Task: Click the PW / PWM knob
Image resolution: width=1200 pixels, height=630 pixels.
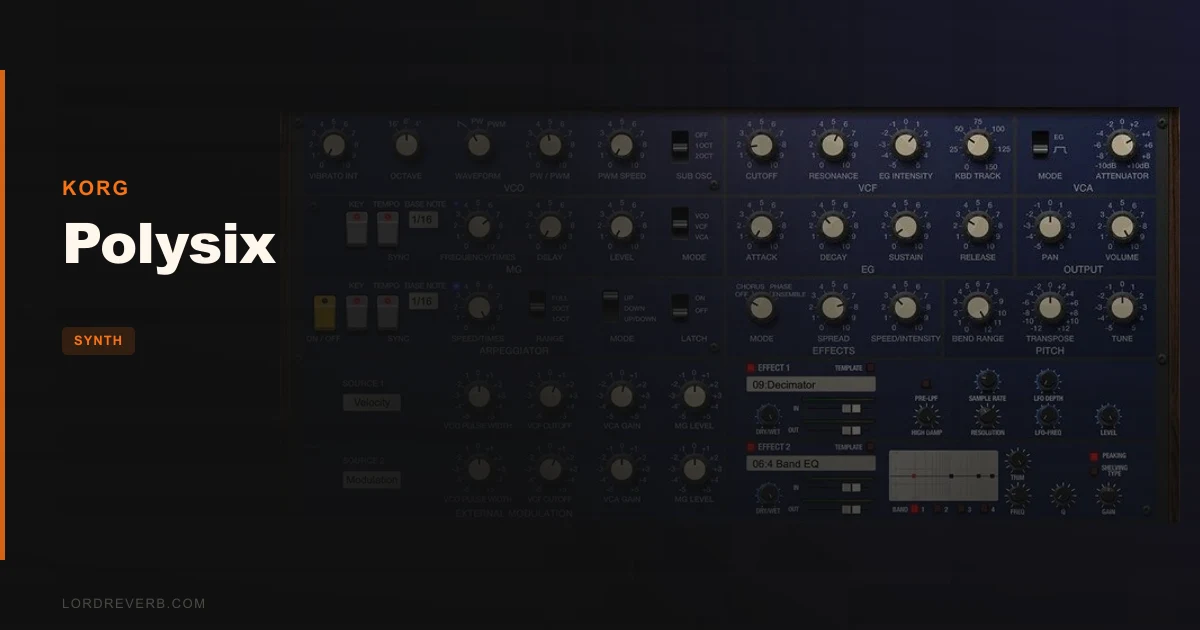Action: [550, 145]
